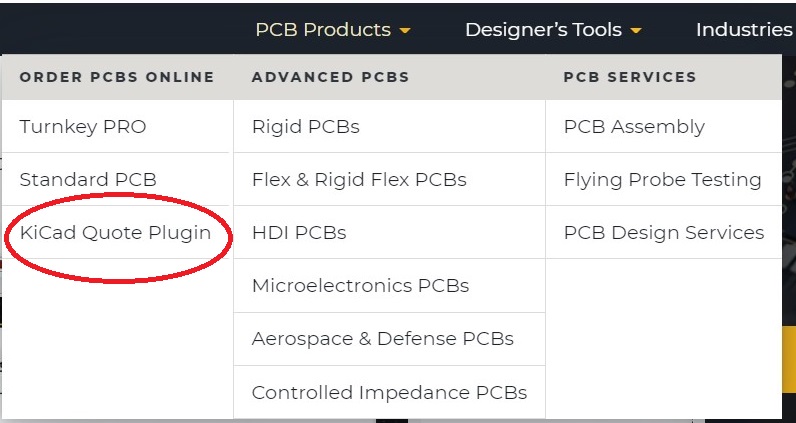Screen dimensions: 796x423
Task: Click the PCB Services column heading
Action: [x=630, y=77]
